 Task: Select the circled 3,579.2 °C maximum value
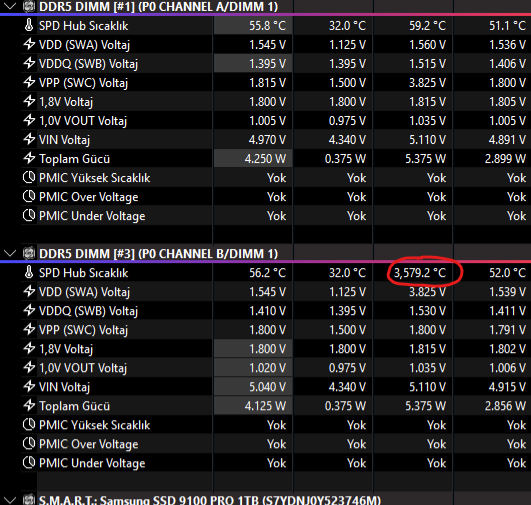(x=420, y=273)
